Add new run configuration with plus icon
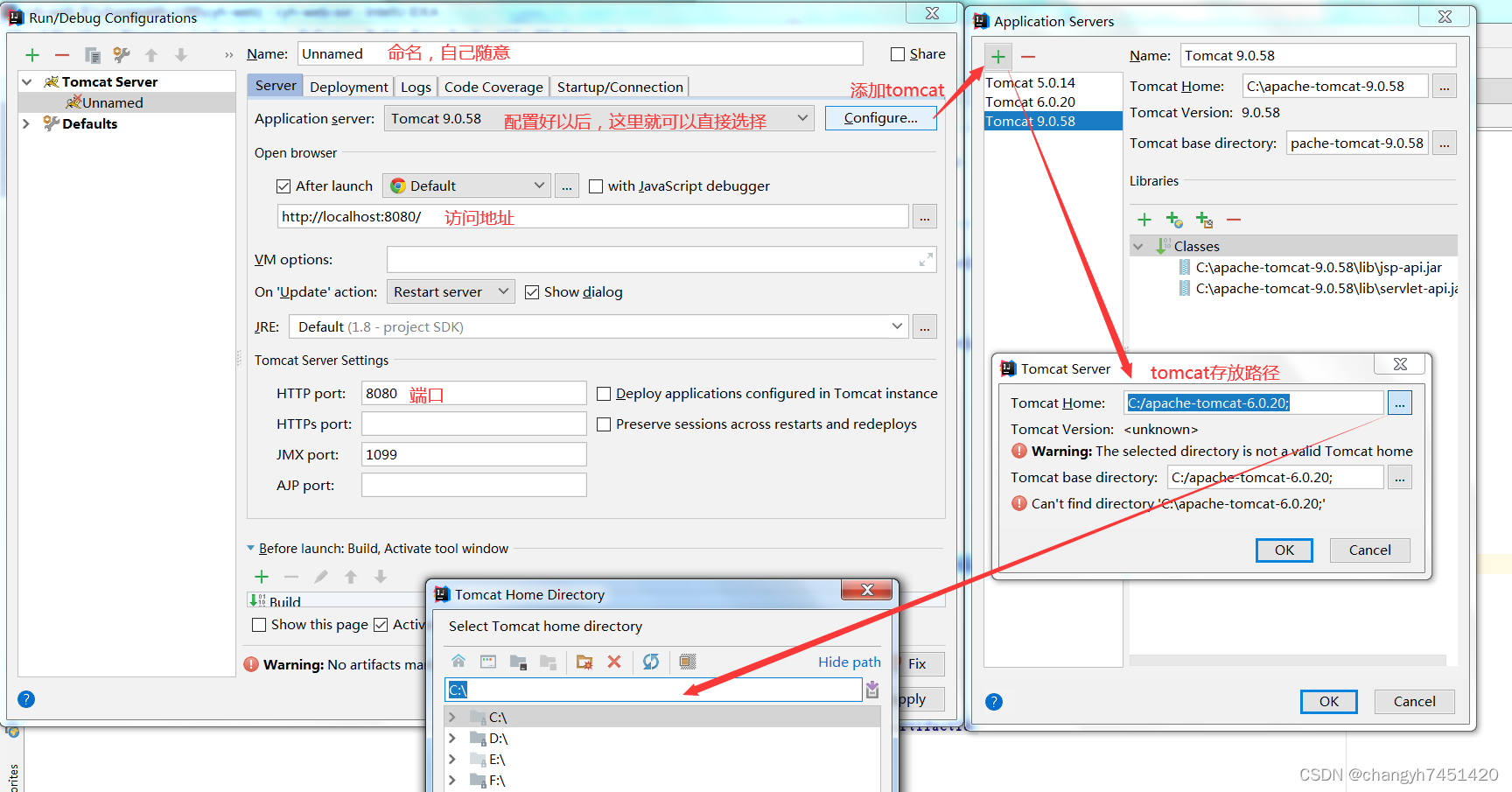1512x792 pixels. pos(32,55)
